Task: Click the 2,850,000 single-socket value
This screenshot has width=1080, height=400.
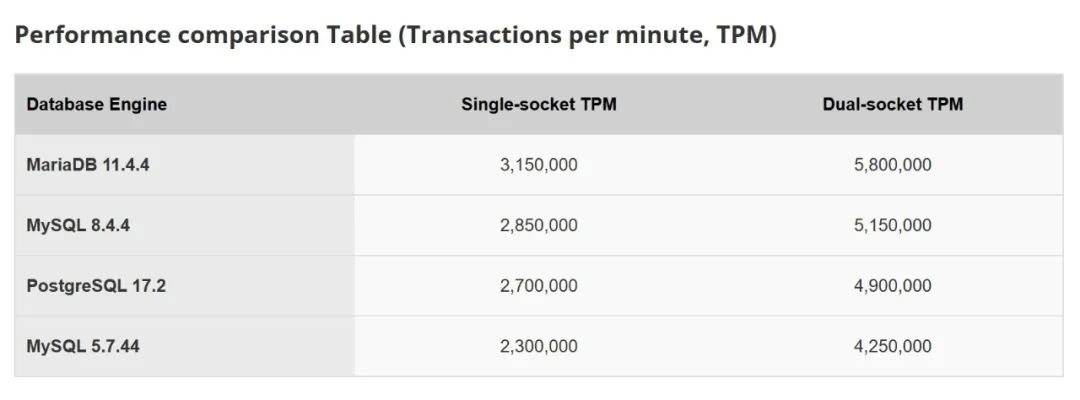Action: 539,226
